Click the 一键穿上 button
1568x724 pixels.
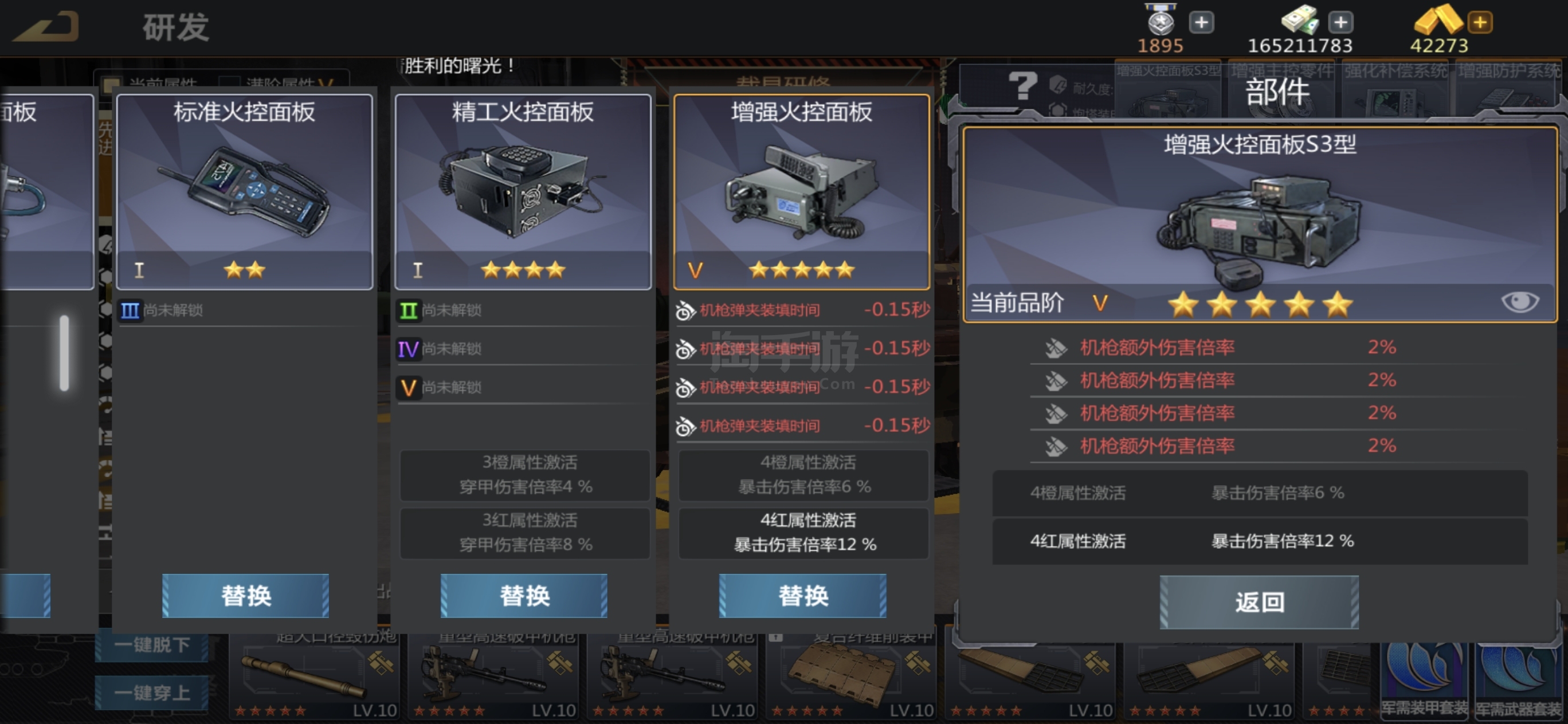tap(151, 693)
